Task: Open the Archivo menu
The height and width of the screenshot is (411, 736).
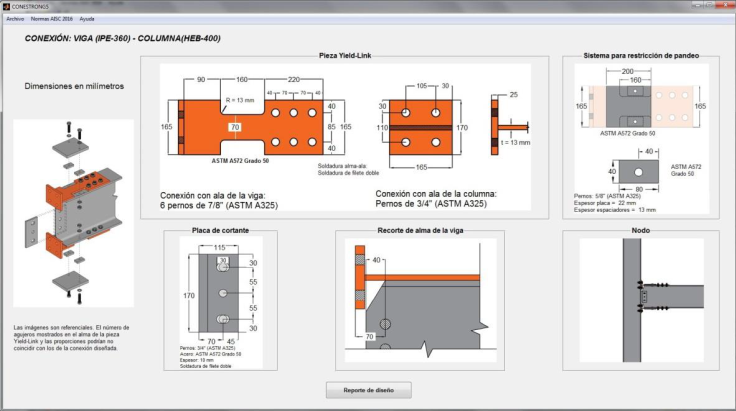Action: point(15,18)
